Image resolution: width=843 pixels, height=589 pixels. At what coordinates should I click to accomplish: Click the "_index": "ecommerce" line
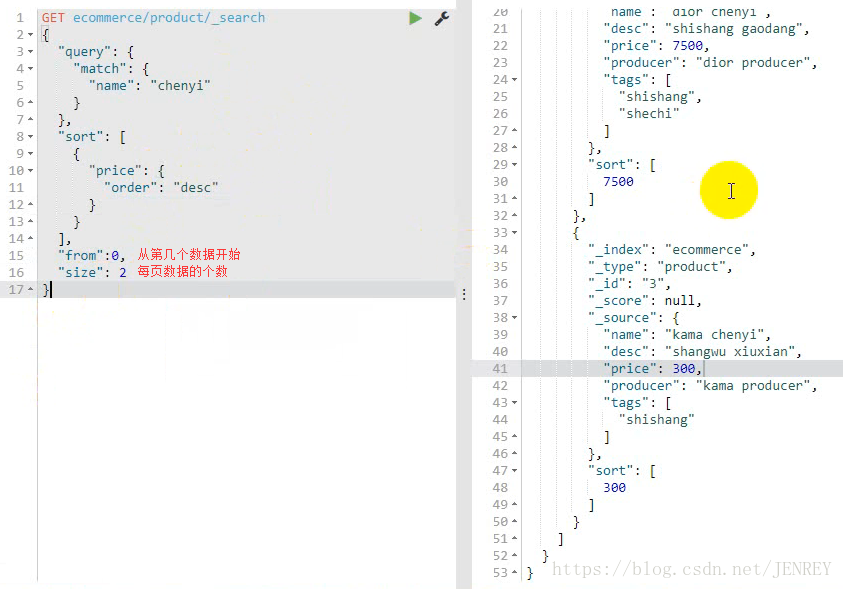[x=671, y=250]
